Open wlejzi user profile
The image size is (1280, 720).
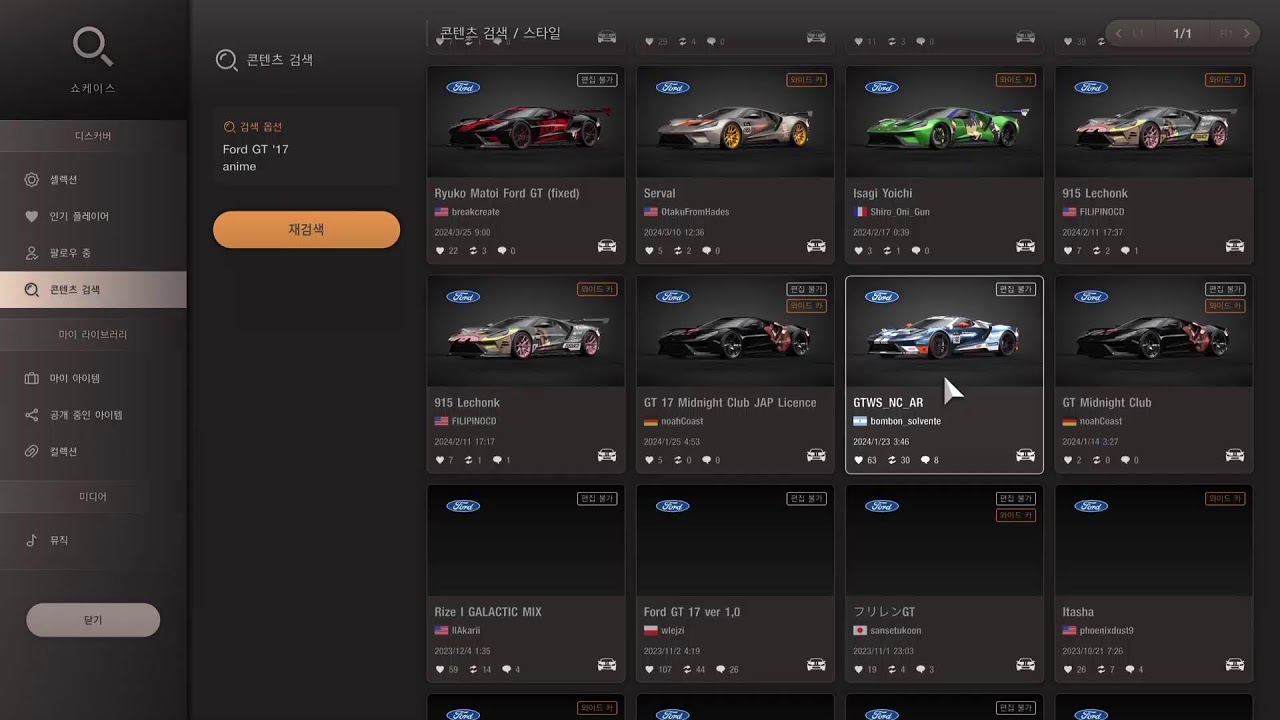point(673,631)
